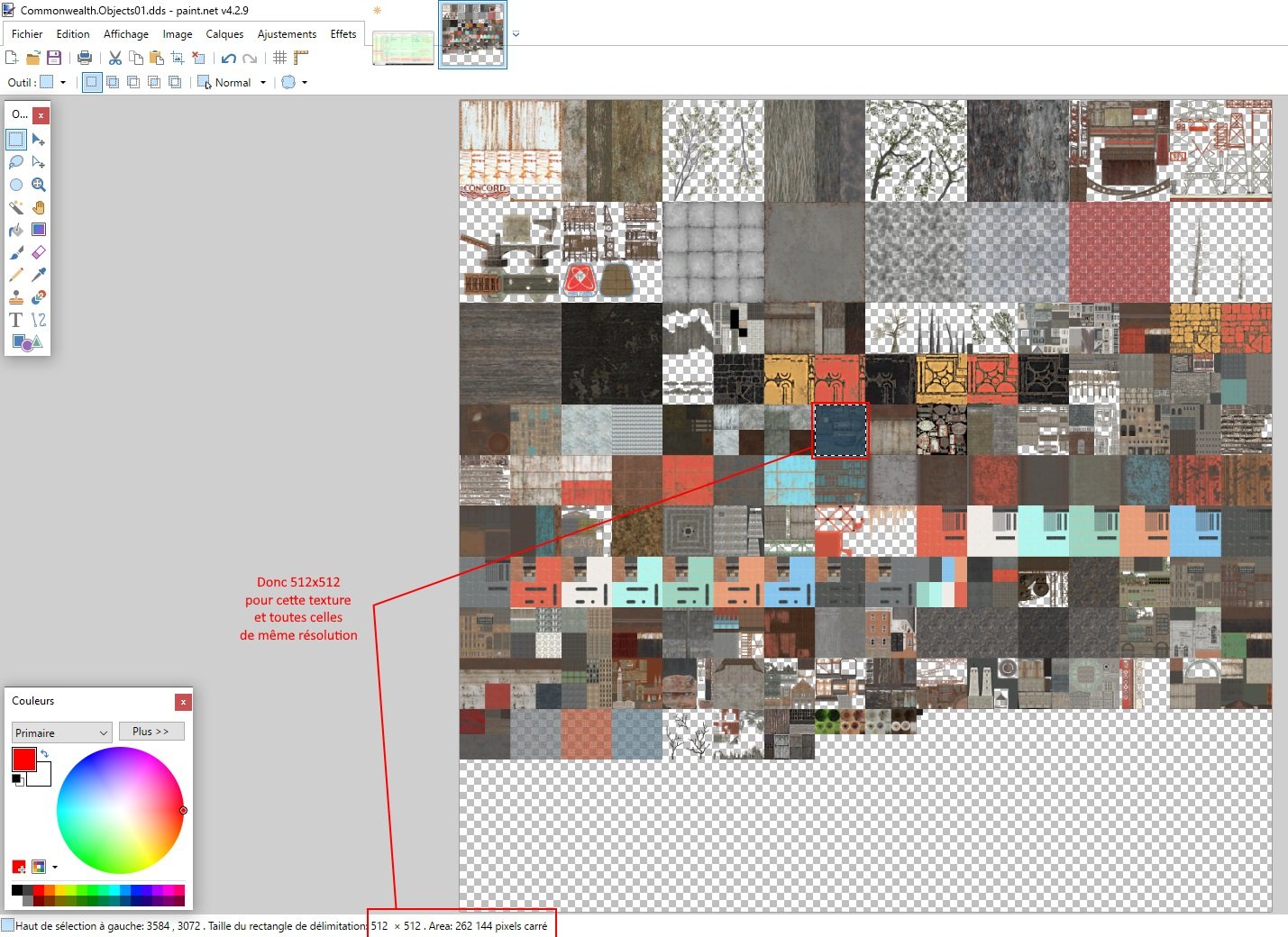Select the Recolor tool
The height and width of the screenshot is (937, 1288).
[x=39, y=297]
